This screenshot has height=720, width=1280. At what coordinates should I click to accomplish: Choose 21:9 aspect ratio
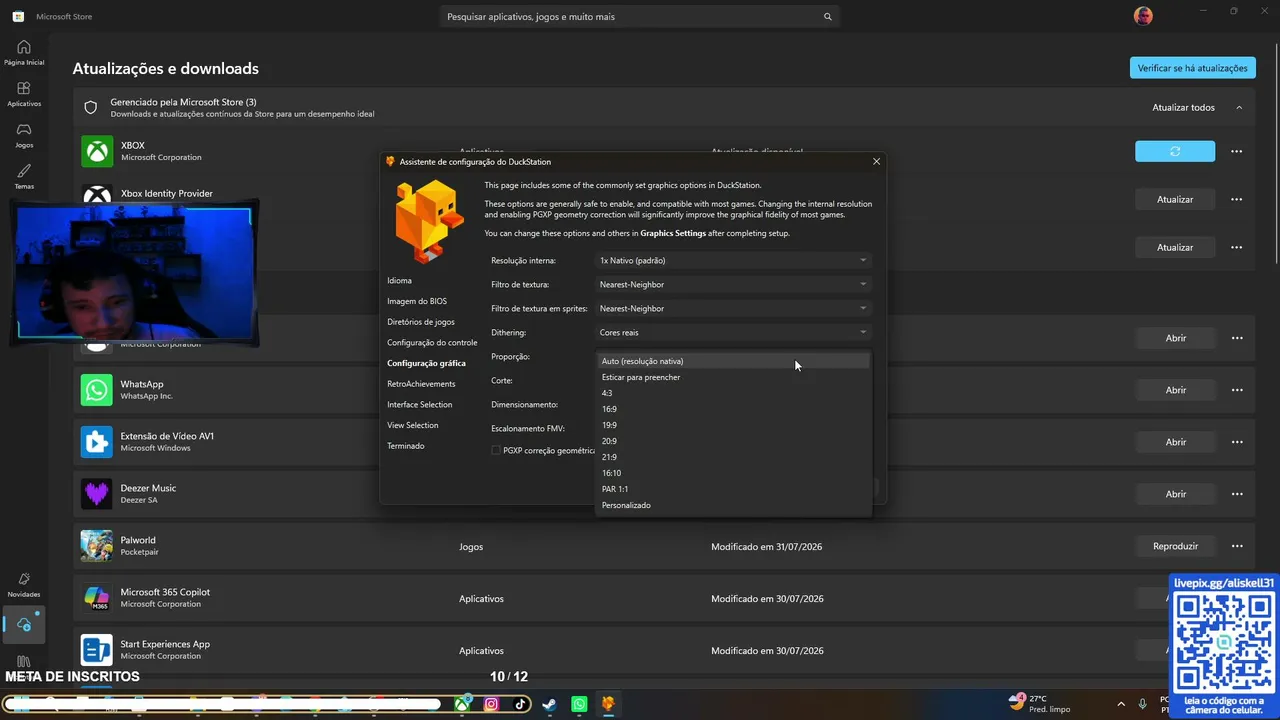pyautogui.click(x=733, y=457)
